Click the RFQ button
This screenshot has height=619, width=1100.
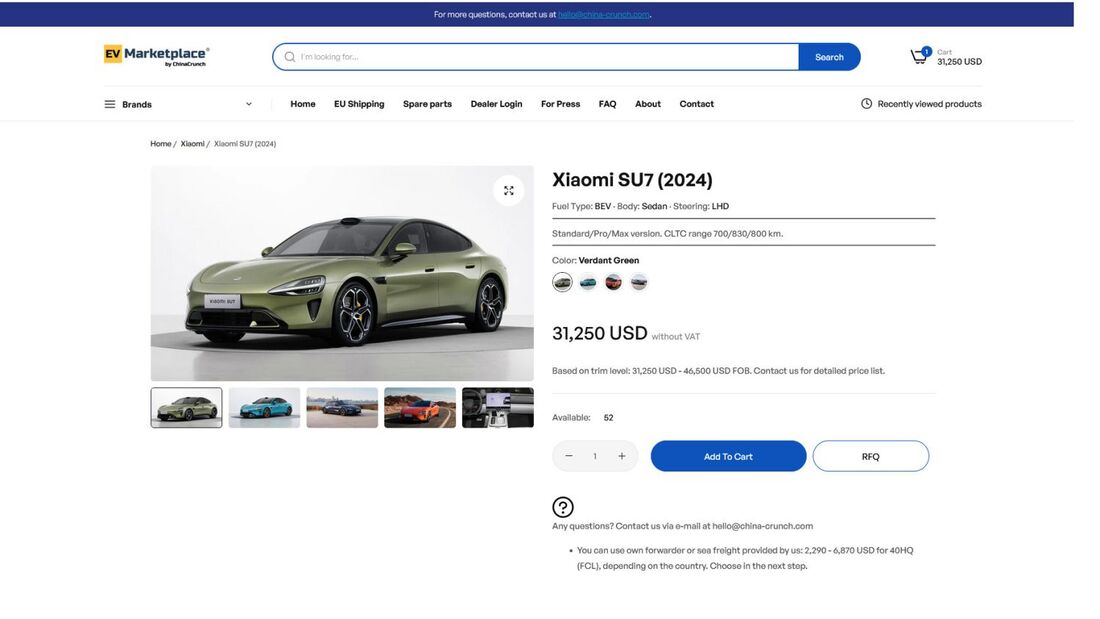point(871,456)
